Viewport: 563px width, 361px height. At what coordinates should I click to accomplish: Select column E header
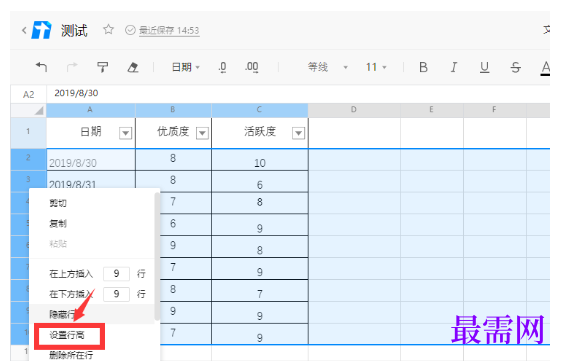click(x=432, y=110)
